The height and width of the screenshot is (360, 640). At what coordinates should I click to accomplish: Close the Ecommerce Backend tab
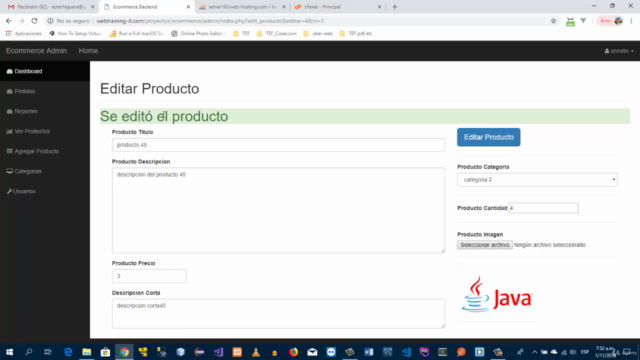tap(188, 7)
